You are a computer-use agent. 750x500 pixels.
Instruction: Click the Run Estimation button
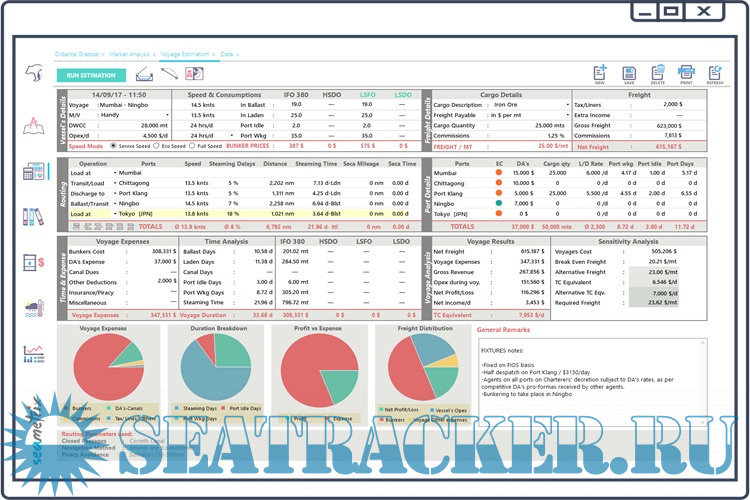pos(91,75)
